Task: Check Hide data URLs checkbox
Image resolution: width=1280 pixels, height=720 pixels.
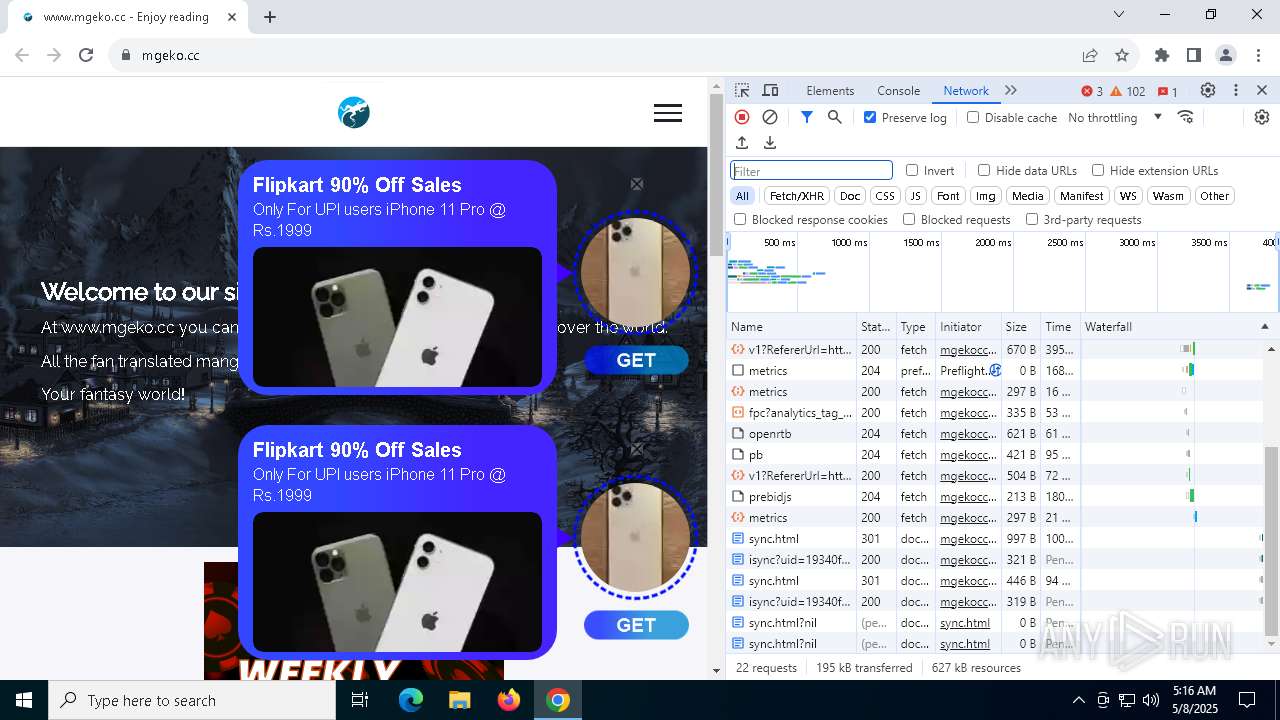Action: point(984,170)
